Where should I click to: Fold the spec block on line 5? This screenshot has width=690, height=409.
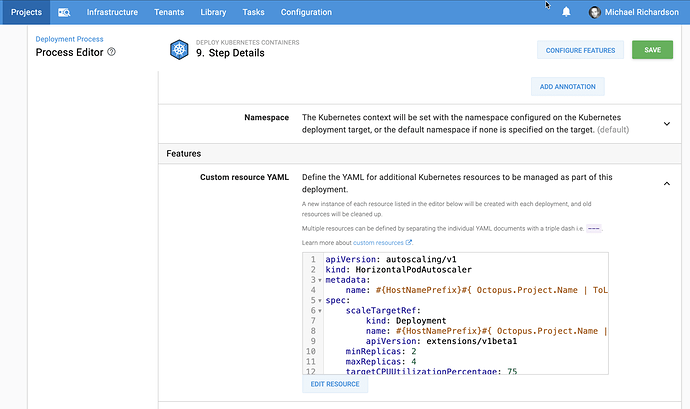320,301
